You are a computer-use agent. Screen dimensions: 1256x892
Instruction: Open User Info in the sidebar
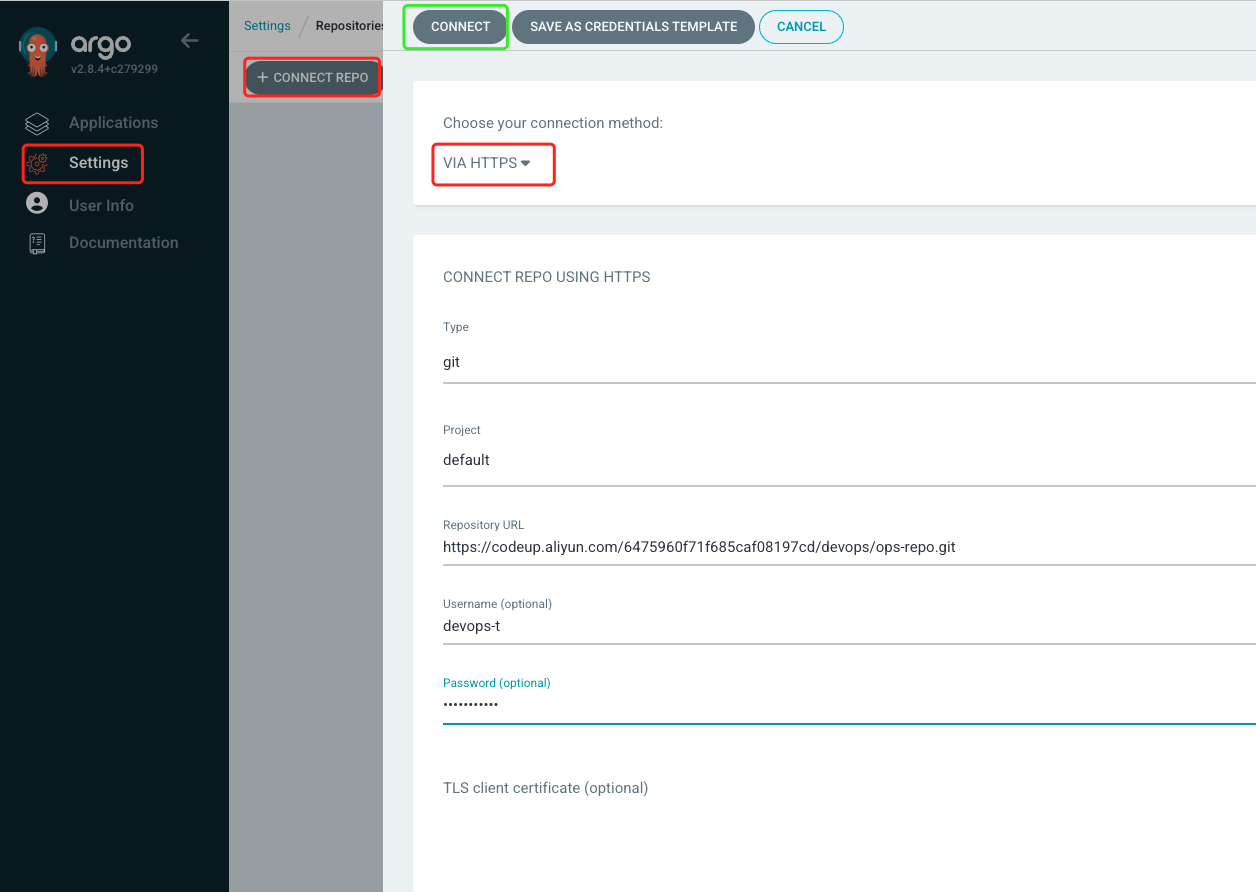coord(101,205)
